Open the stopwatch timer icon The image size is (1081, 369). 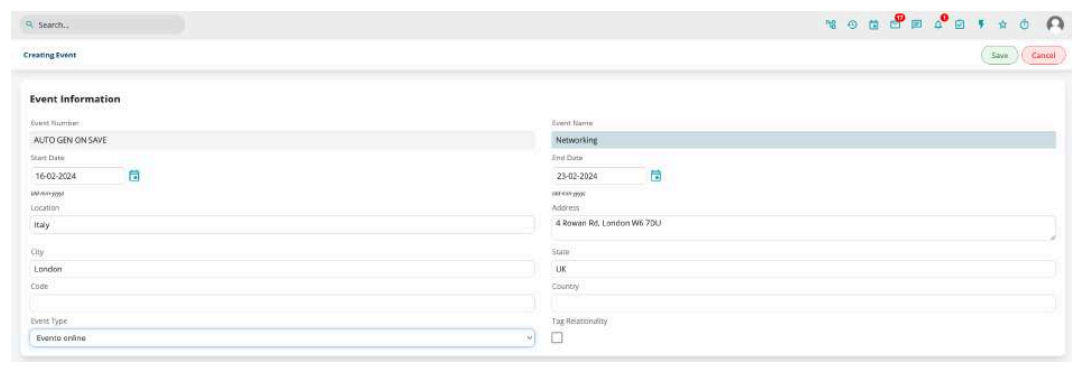(1024, 25)
